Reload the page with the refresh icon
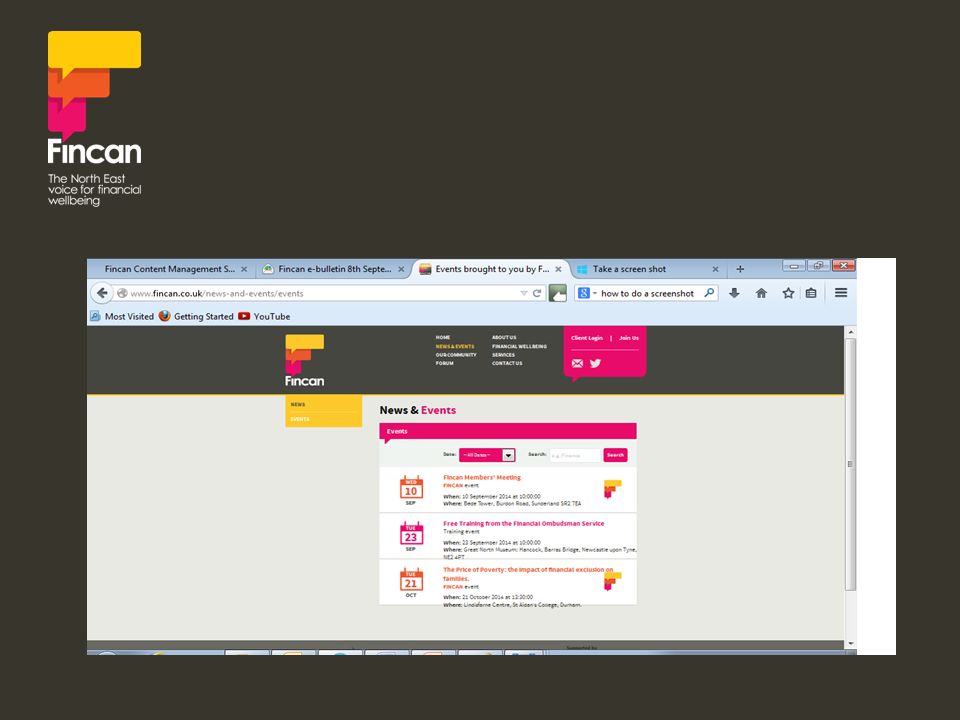Image resolution: width=960 pixels, height=720 pixels. click(537, 293)
